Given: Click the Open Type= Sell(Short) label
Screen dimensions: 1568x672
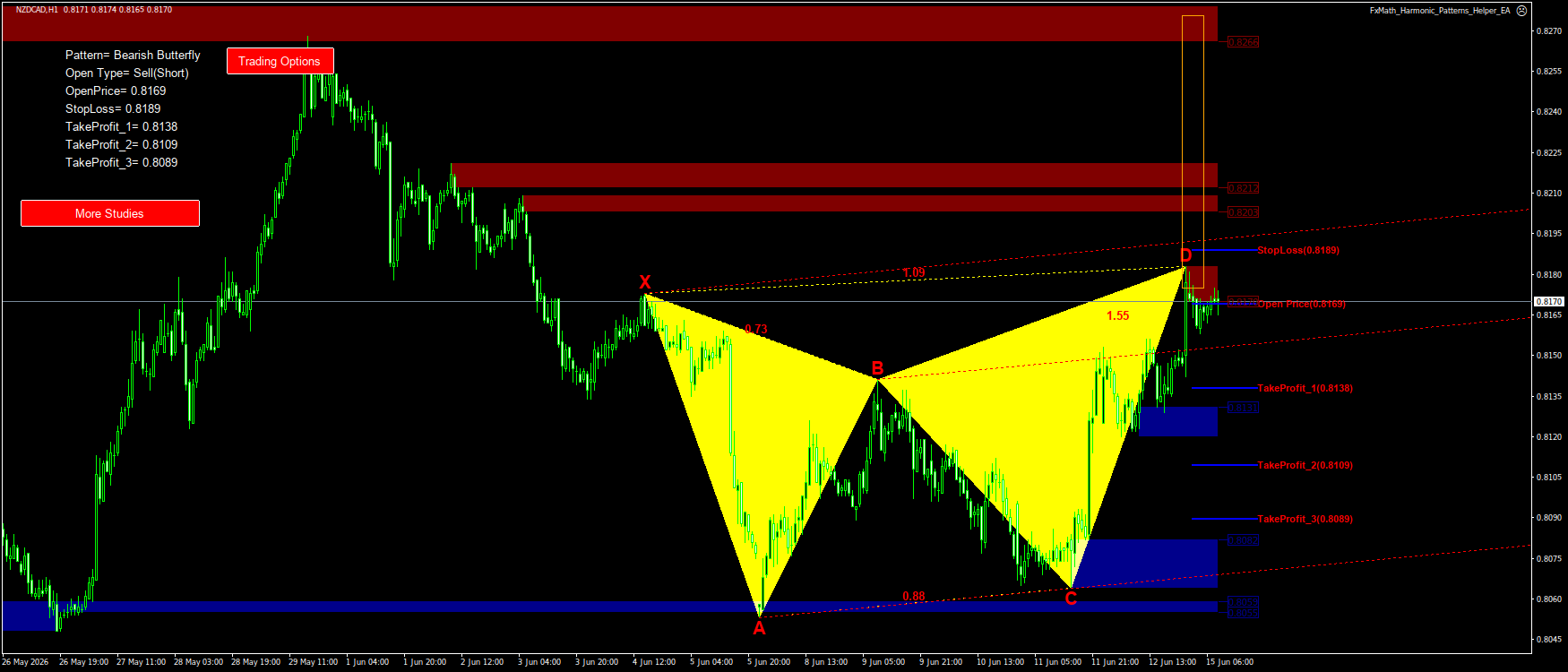Looking at the screenshot, I should (126, 73).
